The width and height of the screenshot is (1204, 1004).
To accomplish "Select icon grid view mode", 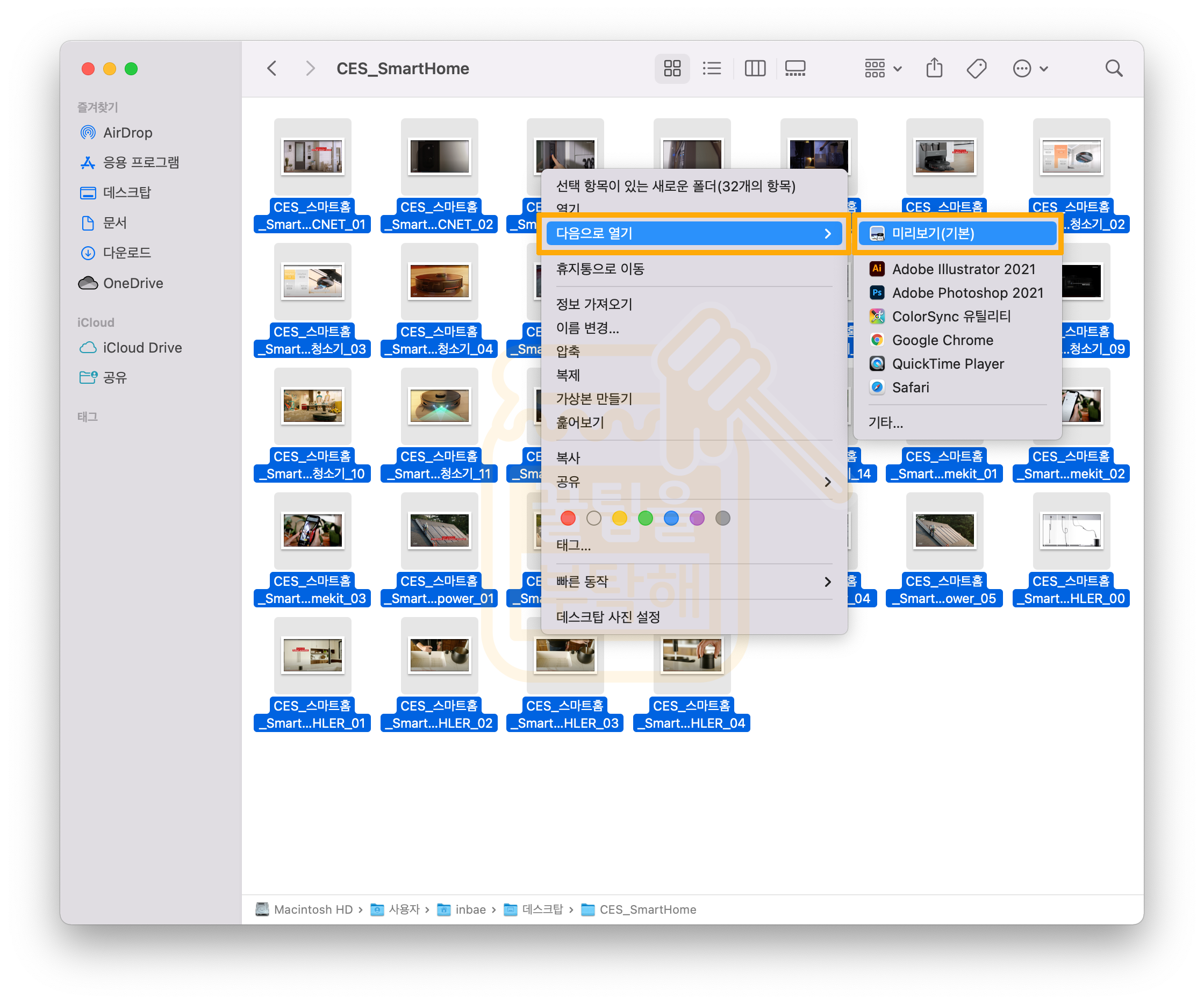I will pos(672,69).
